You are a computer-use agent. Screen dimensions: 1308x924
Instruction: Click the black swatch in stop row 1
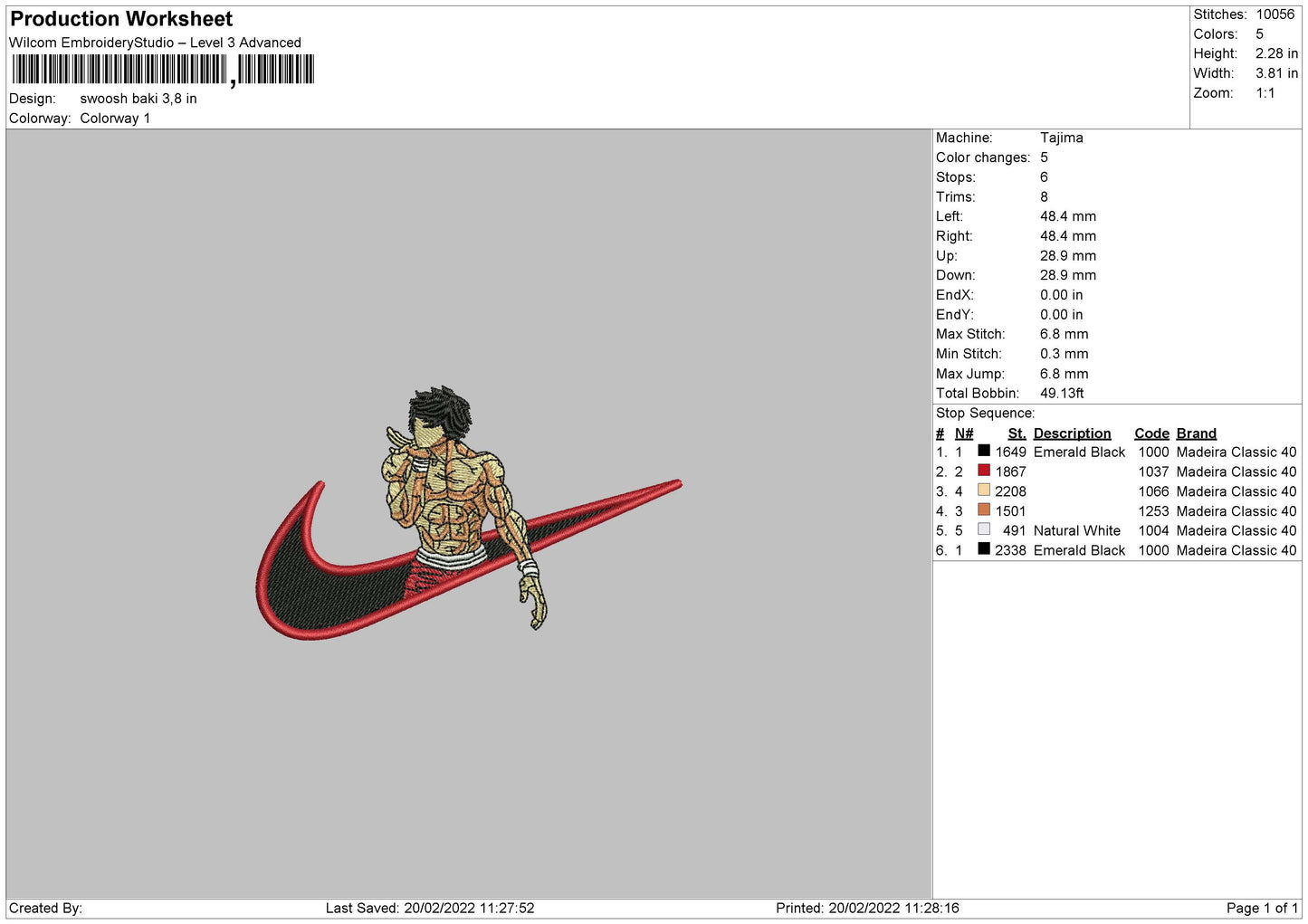tap(984, 451)
